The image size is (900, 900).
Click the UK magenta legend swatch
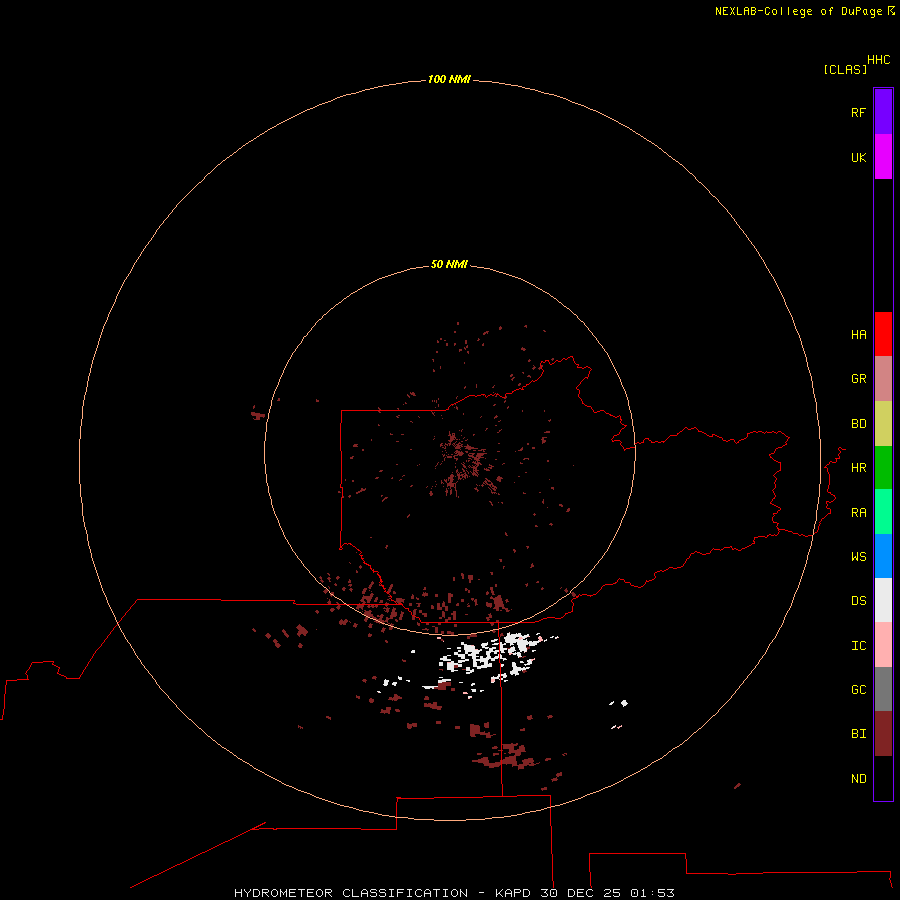point(883,157)
